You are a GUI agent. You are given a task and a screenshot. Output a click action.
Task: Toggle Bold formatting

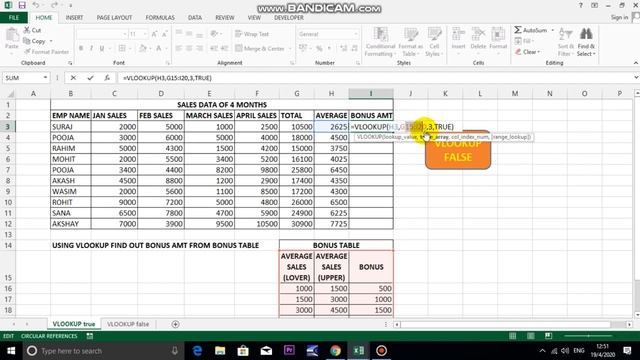tap(81, 48)
